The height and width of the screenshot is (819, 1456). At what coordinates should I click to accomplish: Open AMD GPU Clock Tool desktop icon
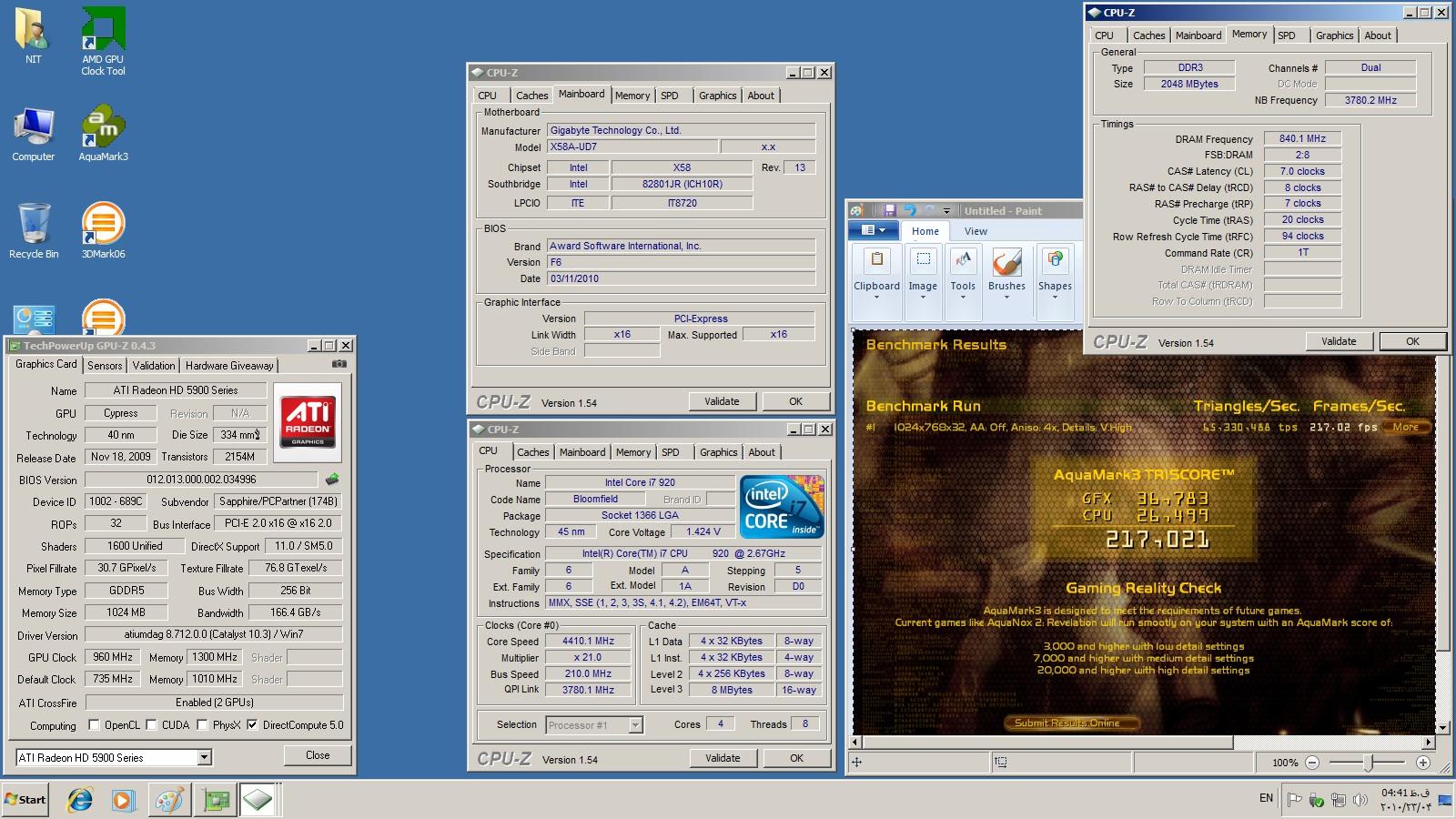103,41
